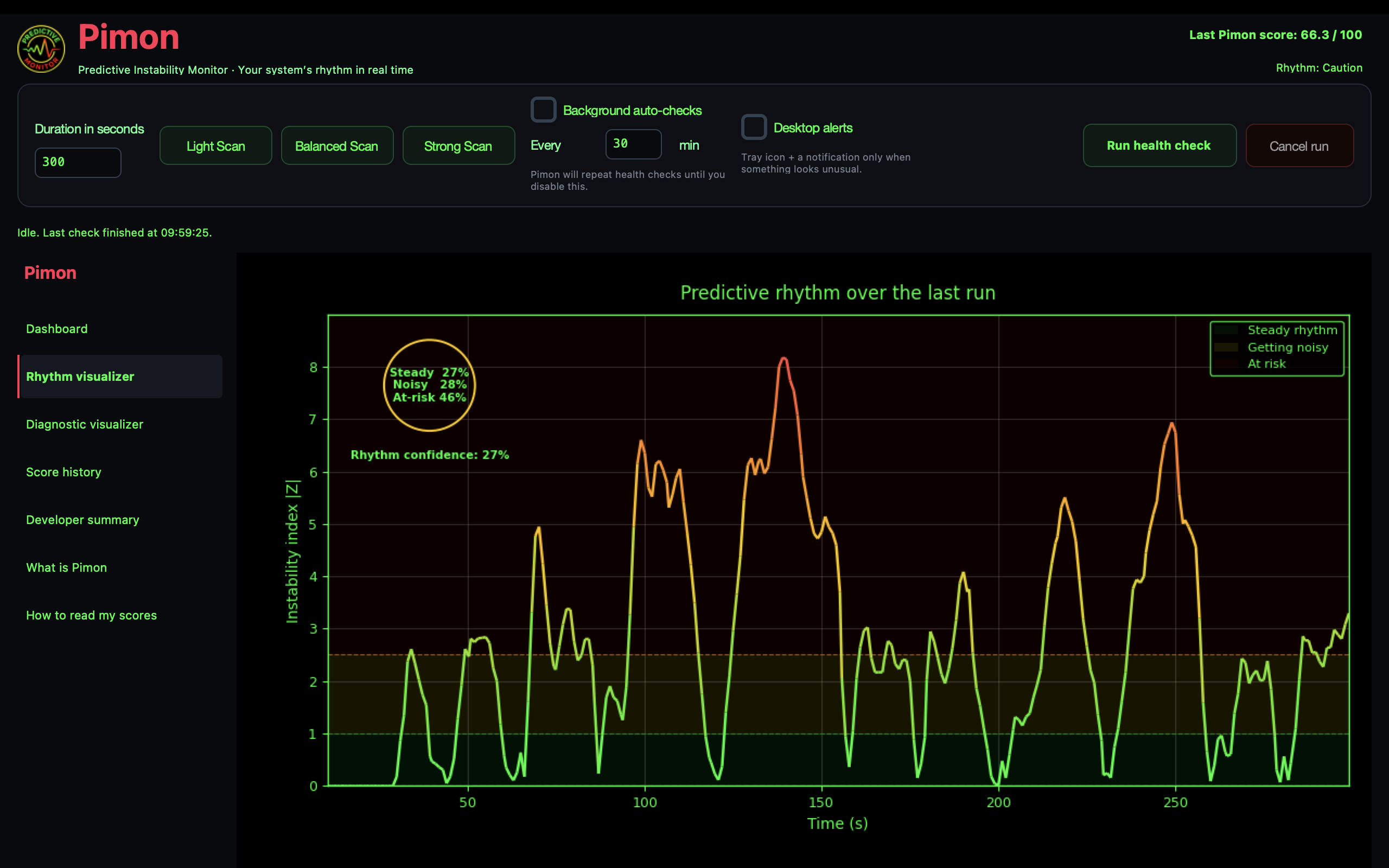Click Rhythm confidence: 27% label
This screenshot has width=1389, height=868.
(430, 455)
